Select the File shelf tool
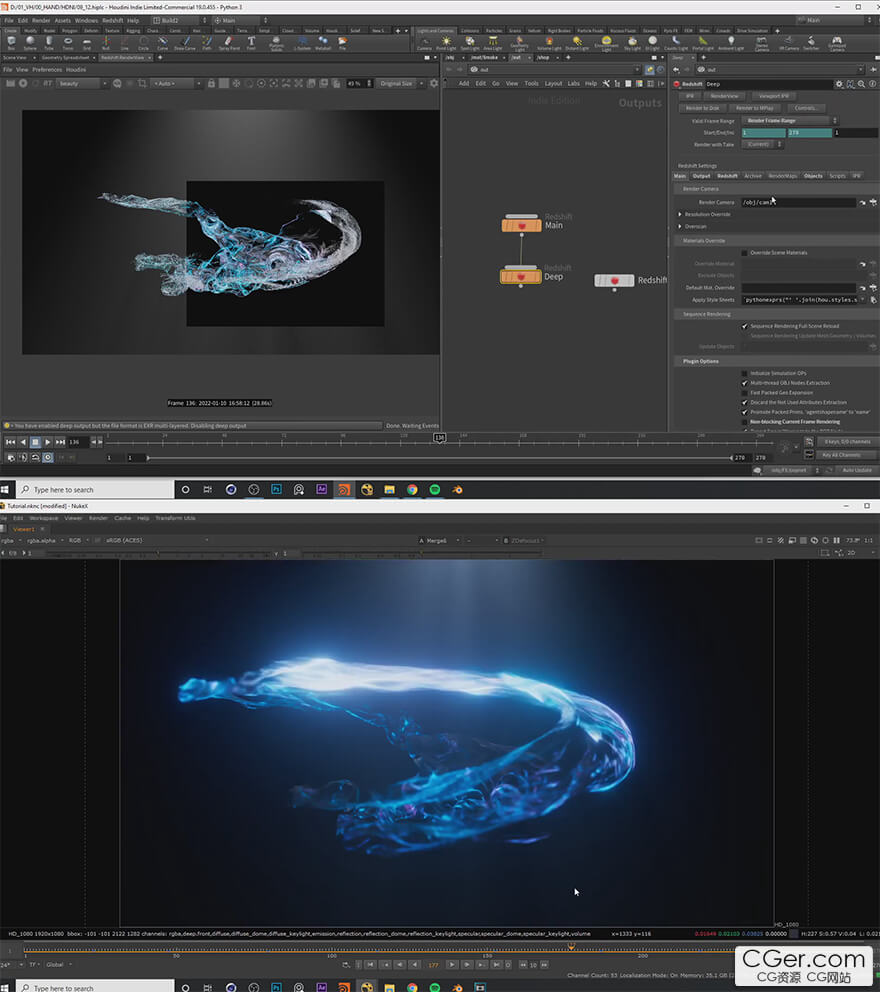Screen dimensions: 880x992 [342, 42]
